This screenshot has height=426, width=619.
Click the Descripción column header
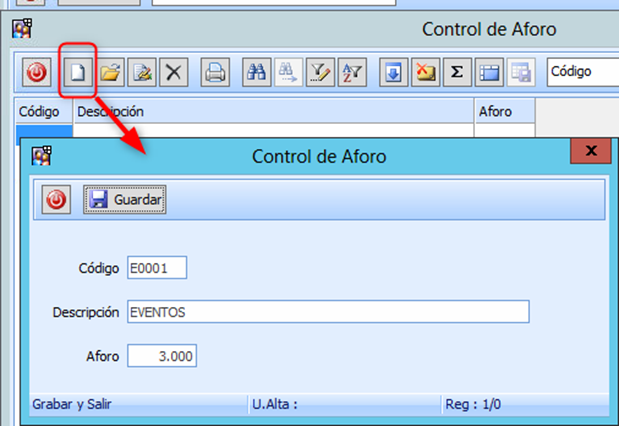(272, 111)
